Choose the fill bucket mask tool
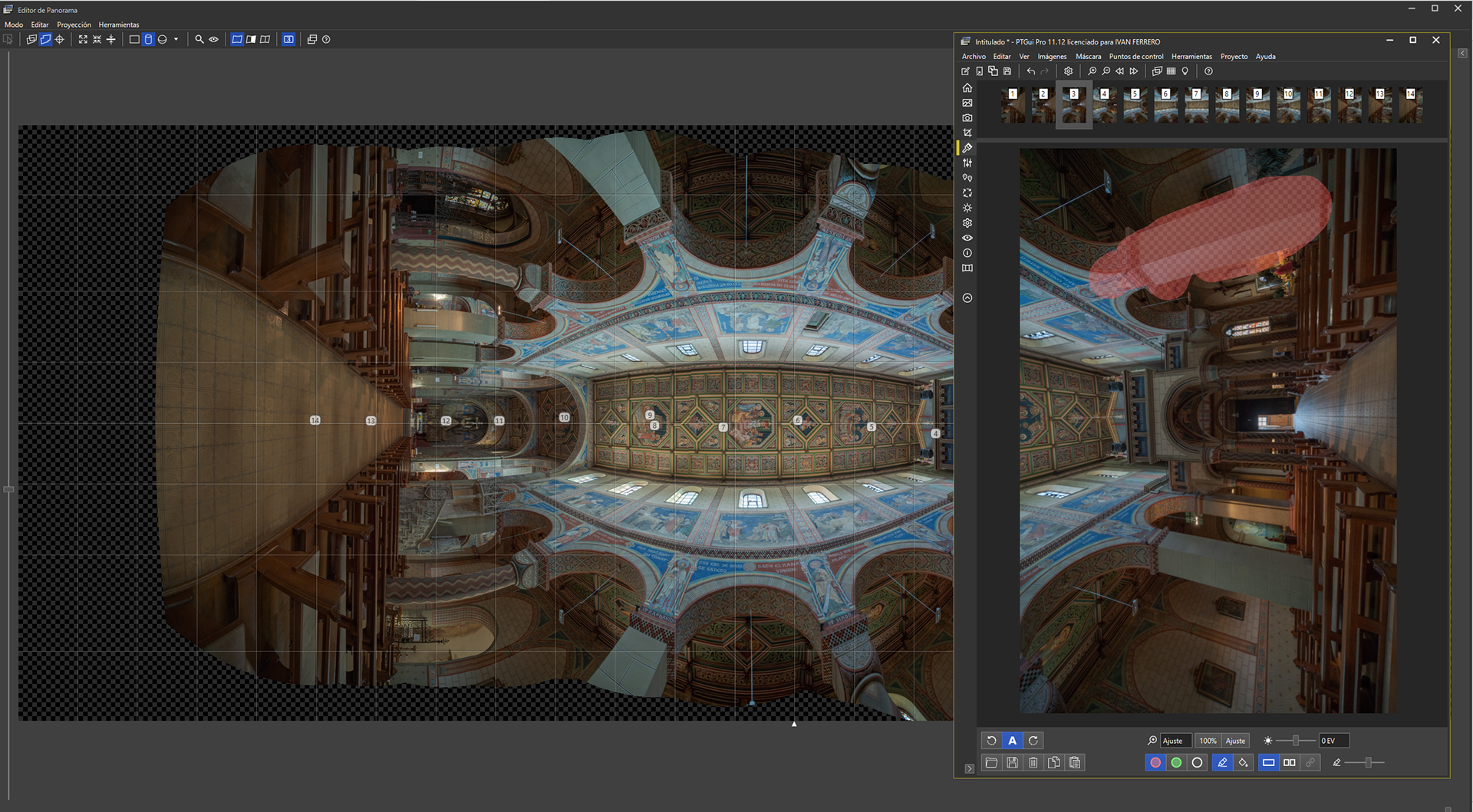The height and width of the screenshot is (812, 1473). pyautogui.click(x=1243, y=762)
